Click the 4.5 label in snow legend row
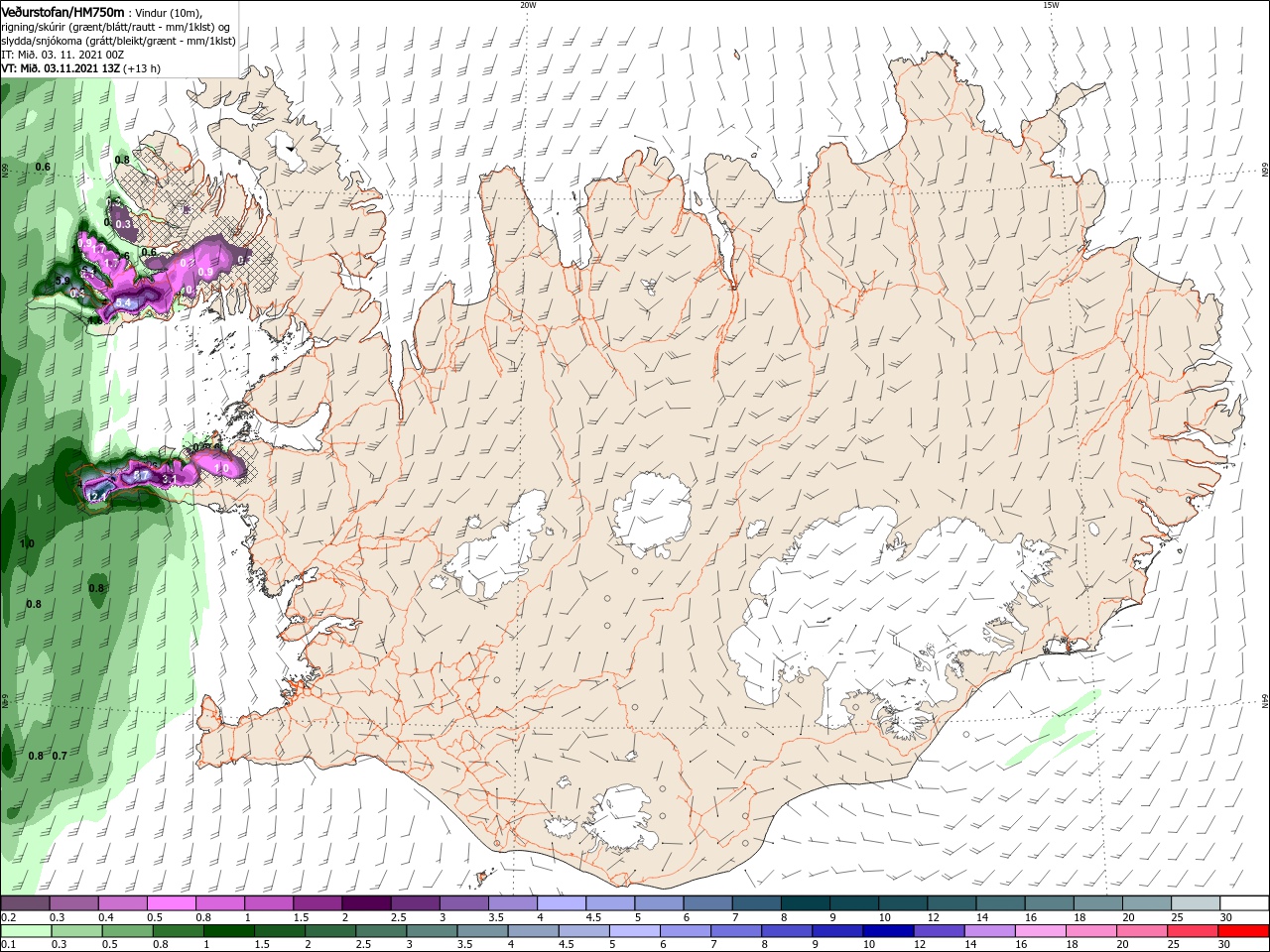Image resolution: width=1270 pixels, height=952 pixels. click(593, 917)
